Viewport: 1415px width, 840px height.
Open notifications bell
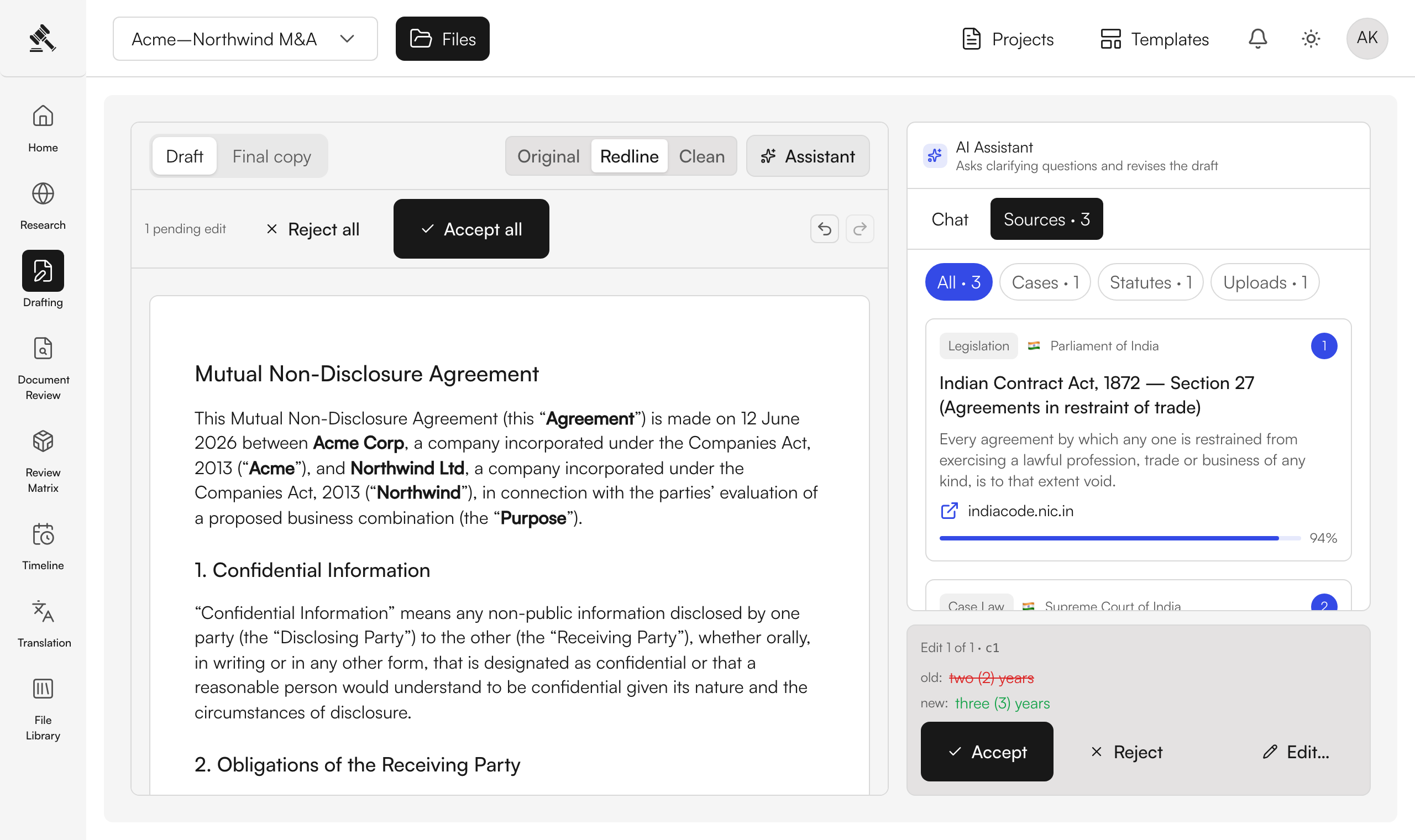tap(1257, 39)
